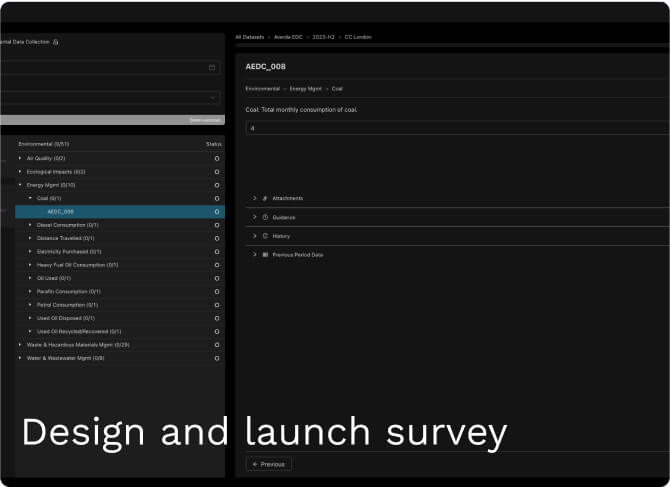Click the info icon next to Guidance
The height and width of the screenshot is (487, 670).
coord(265,217)
